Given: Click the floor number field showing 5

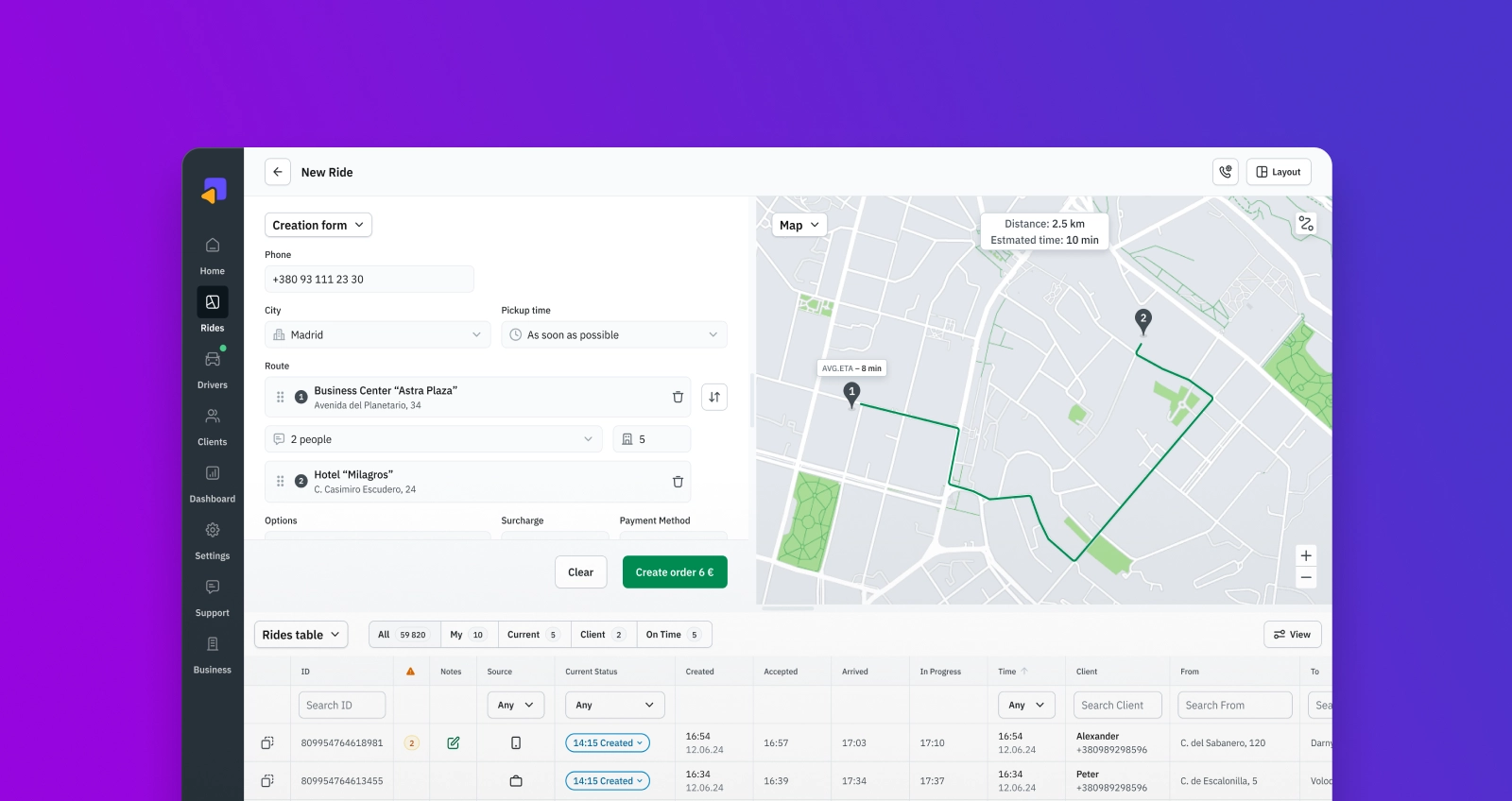Looking at the screenshot, I should tap(652, 439).
